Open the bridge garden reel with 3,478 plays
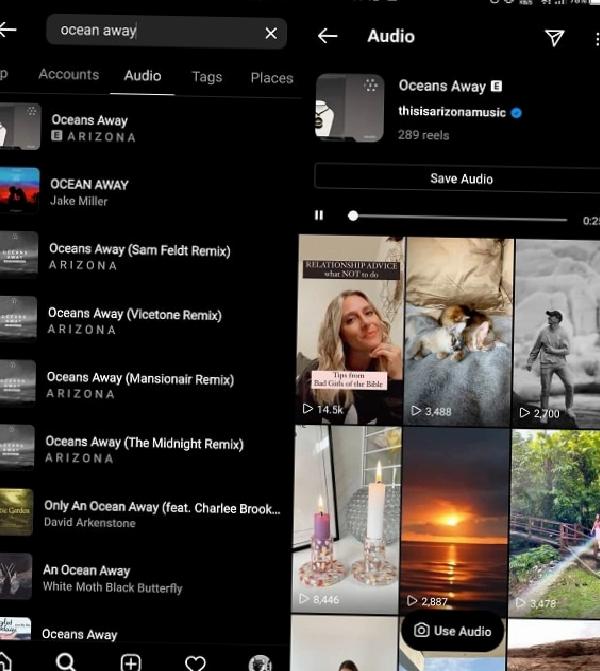This screenshot has width=600, height=671. pos(555,524)
